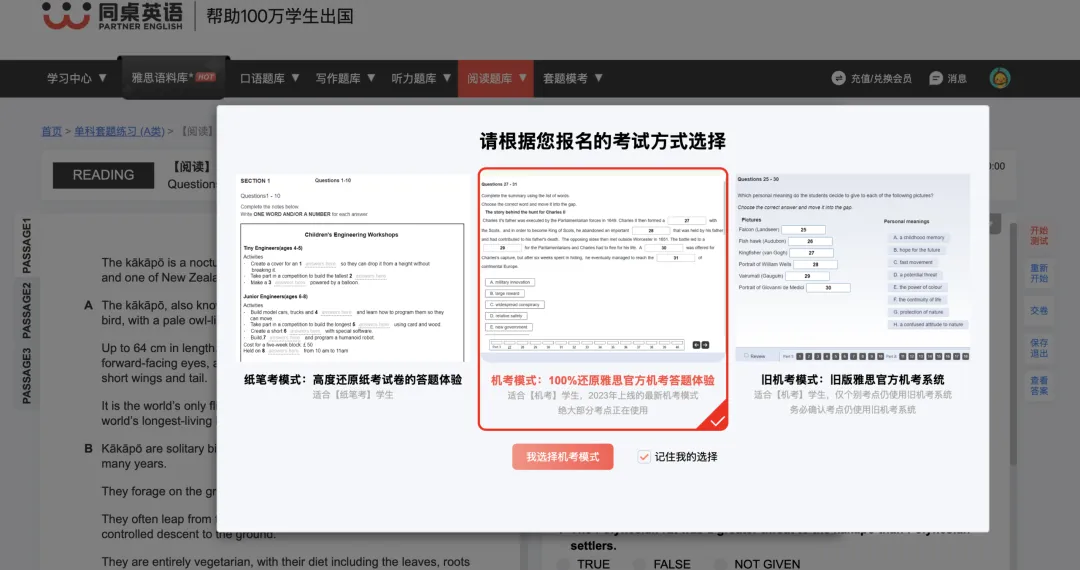This screenshot has height=570, width=1080.
Task: Choose the 旧机考模式 old computer exam thumbnail
Action: pyautogui.click(x=853, y=268)
